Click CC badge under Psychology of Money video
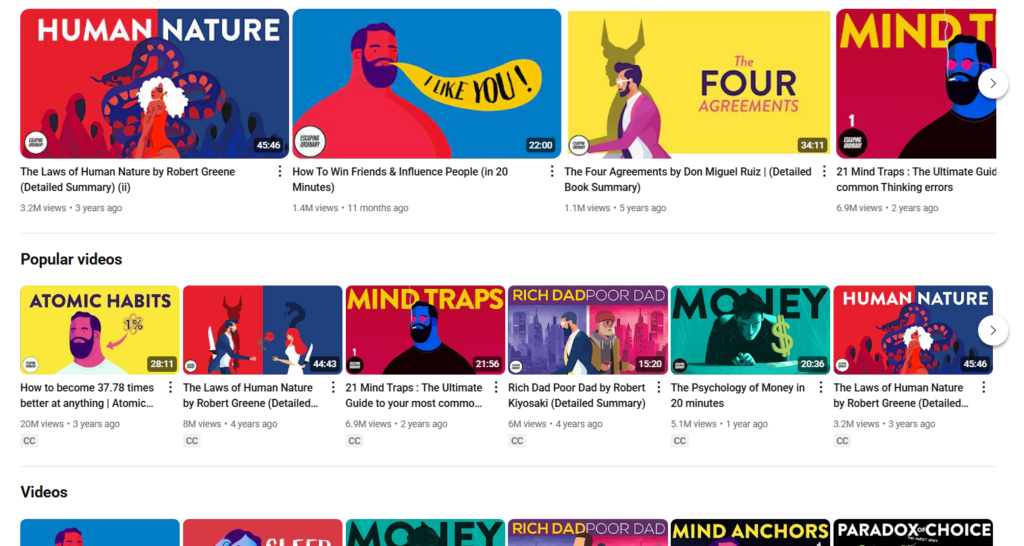Viewport: 1024px width, 546px height. 680,441
